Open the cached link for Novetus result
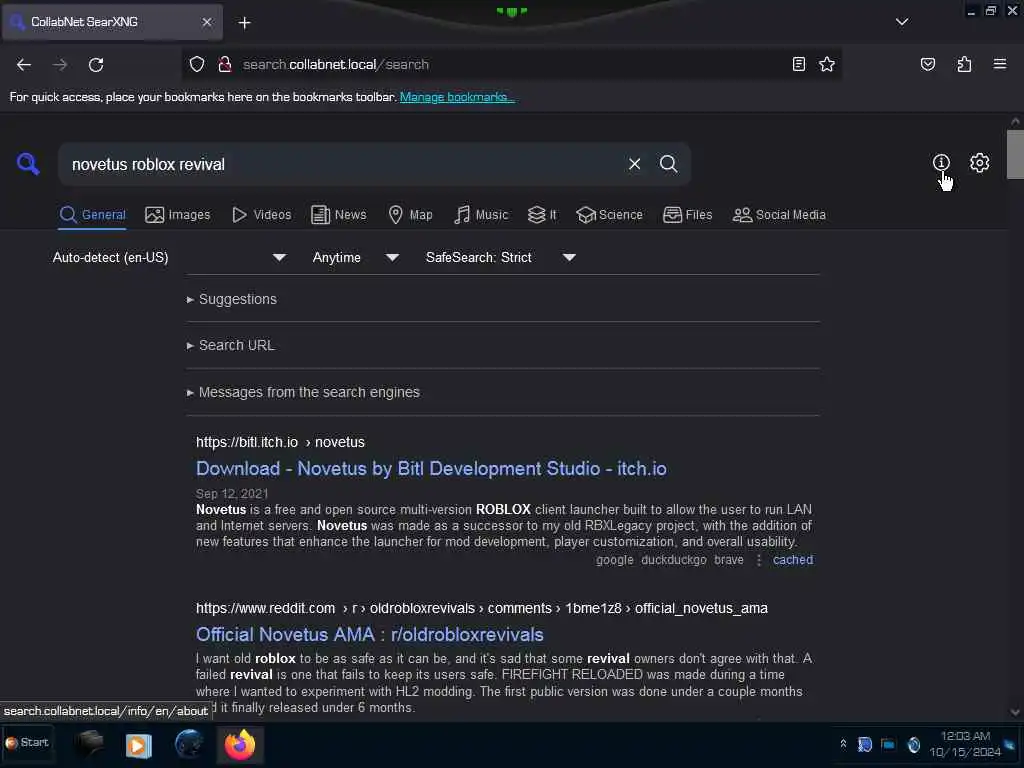The image size is (1024, 768). point(793,560)
